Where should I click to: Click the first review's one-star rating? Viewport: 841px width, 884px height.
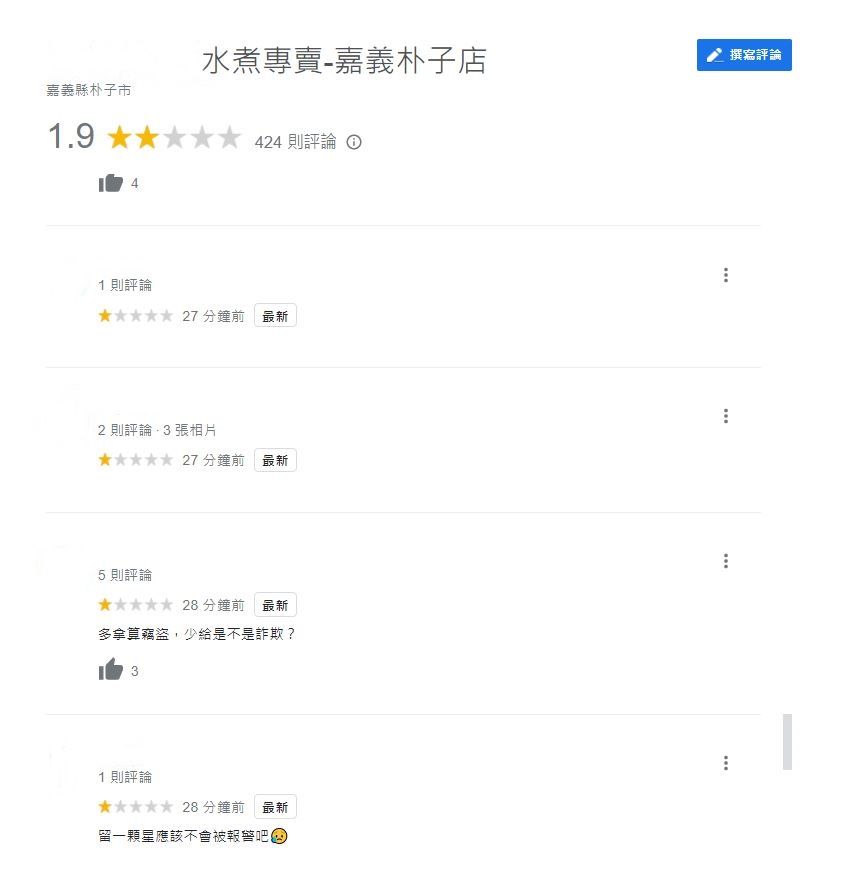tap(135, 316)
